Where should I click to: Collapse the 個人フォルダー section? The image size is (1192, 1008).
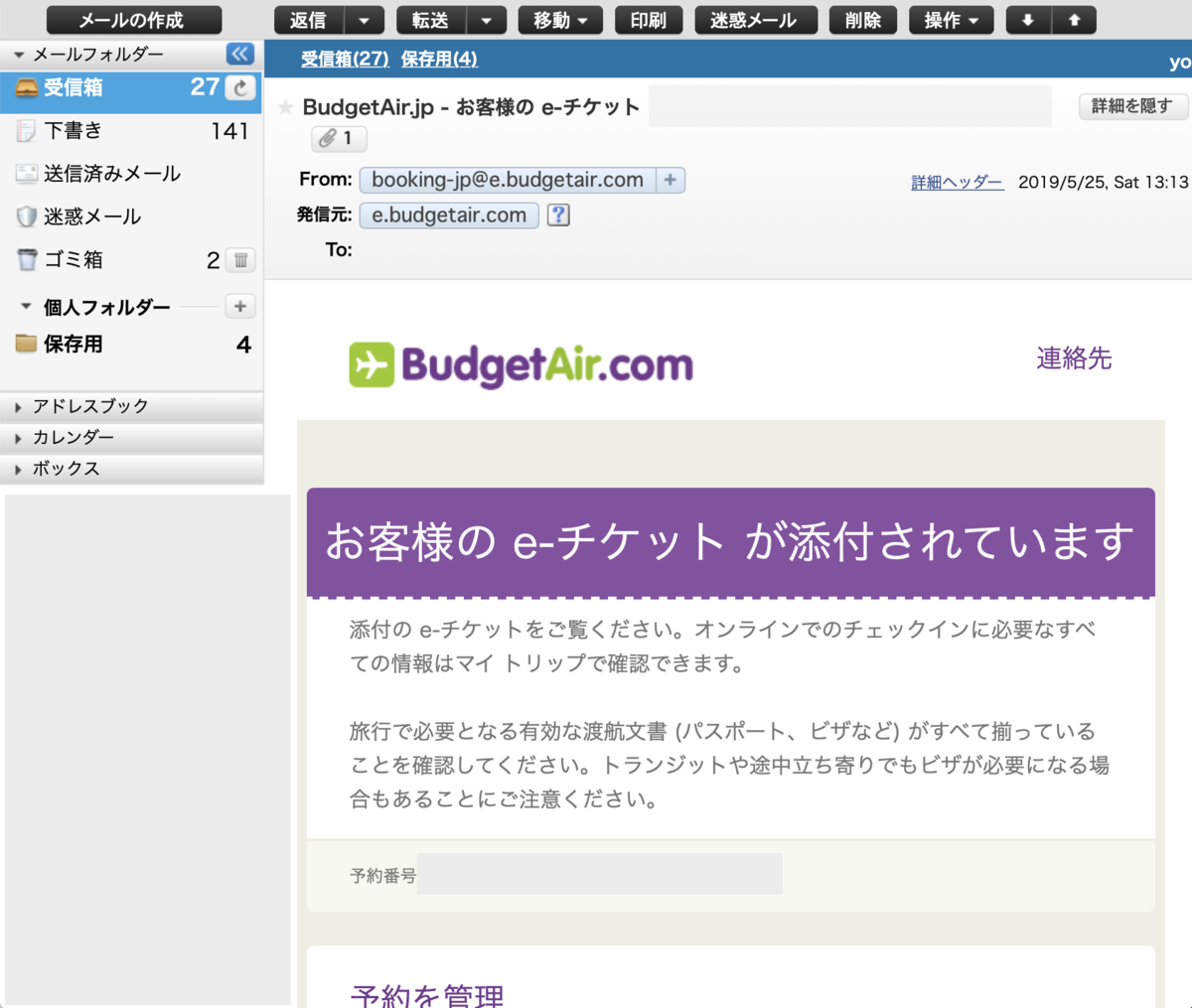[x=26, y=307]
